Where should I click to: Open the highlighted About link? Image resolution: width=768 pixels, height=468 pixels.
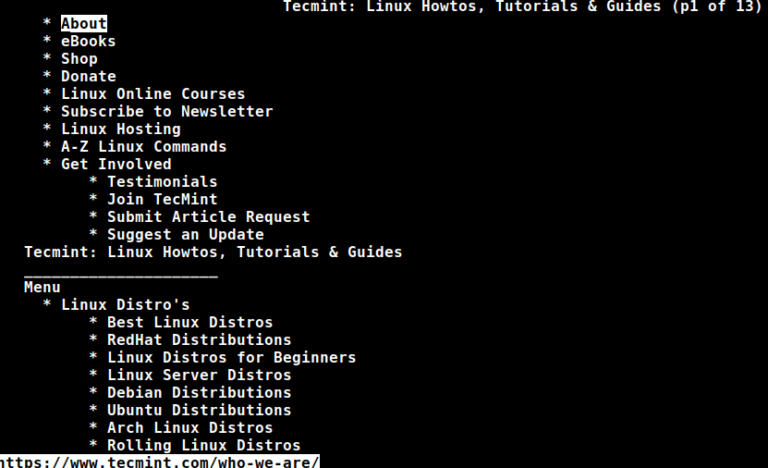pyautogui.click(x=84, y=24)
